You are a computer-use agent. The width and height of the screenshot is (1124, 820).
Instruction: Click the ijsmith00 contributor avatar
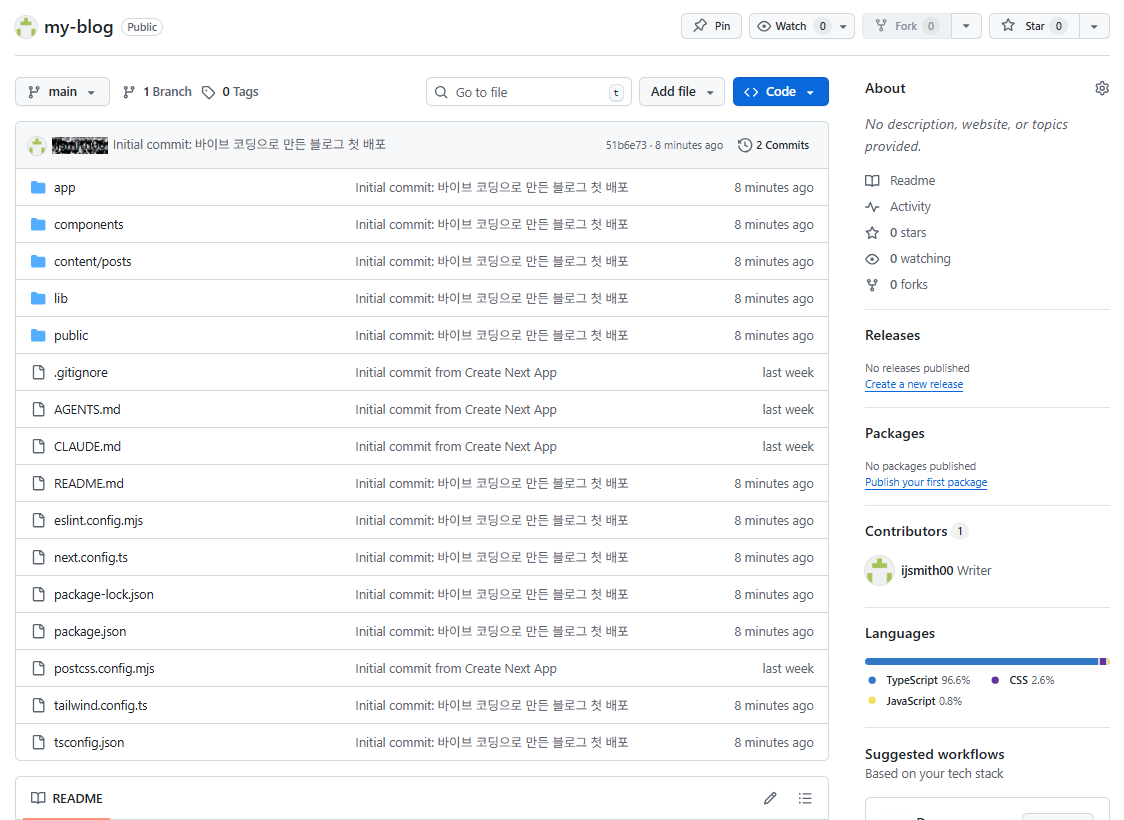click(879, 571)
